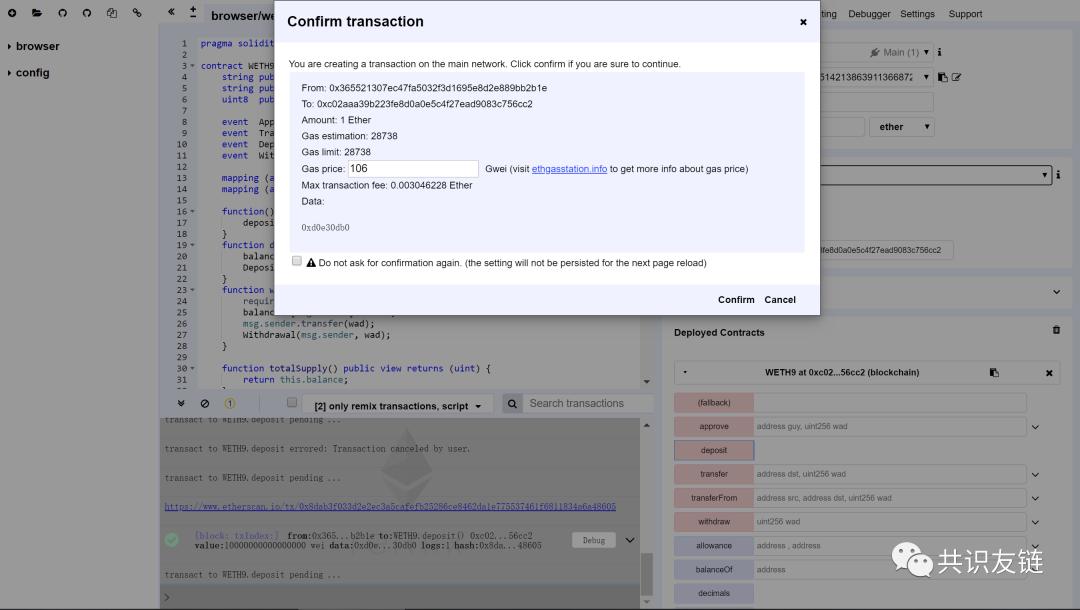Click the allowance function button
The width and height of the screenshot is (1080, 610).
[x=714, y=545]
